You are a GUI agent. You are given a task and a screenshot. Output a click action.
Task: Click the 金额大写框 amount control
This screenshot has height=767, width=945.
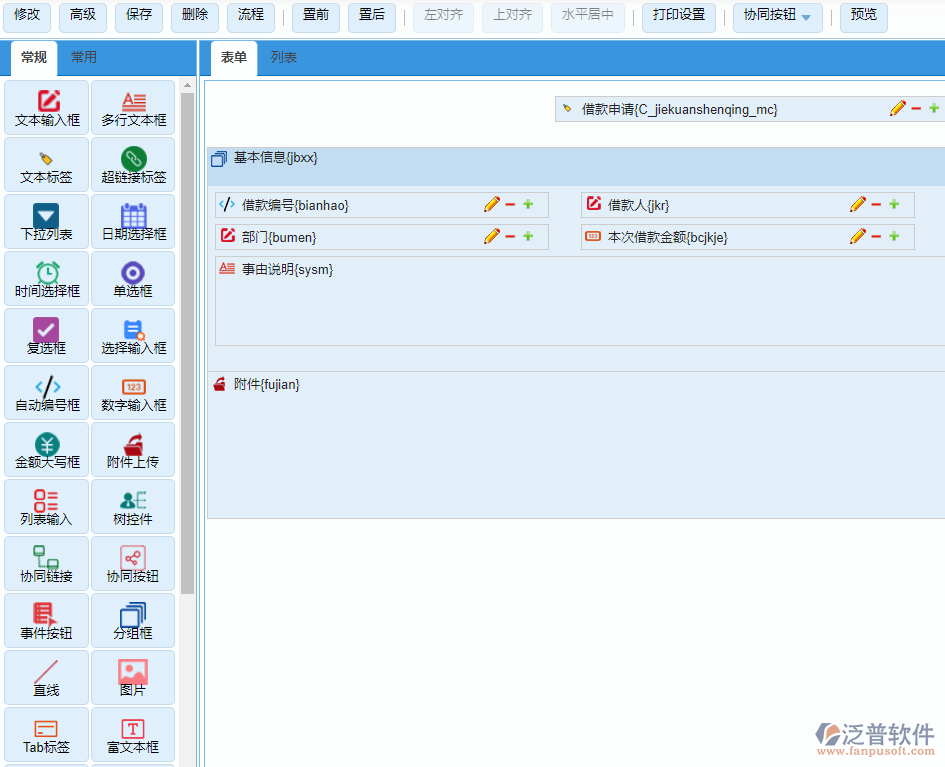coord(47,450)
